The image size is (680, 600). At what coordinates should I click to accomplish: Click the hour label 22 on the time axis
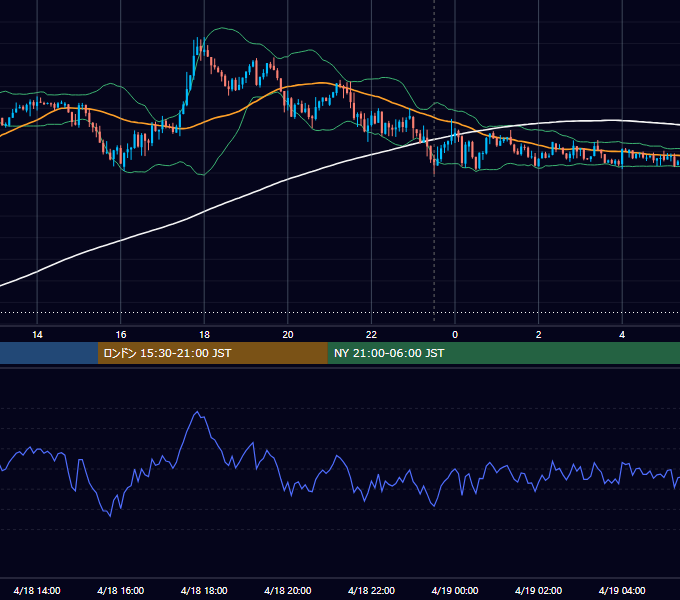click(x=371, y=335)
